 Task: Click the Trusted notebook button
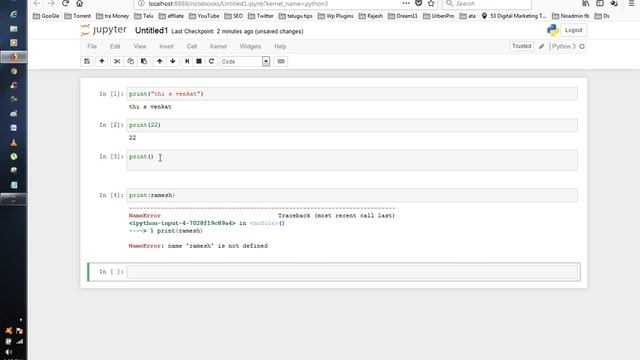coord(522,46)
